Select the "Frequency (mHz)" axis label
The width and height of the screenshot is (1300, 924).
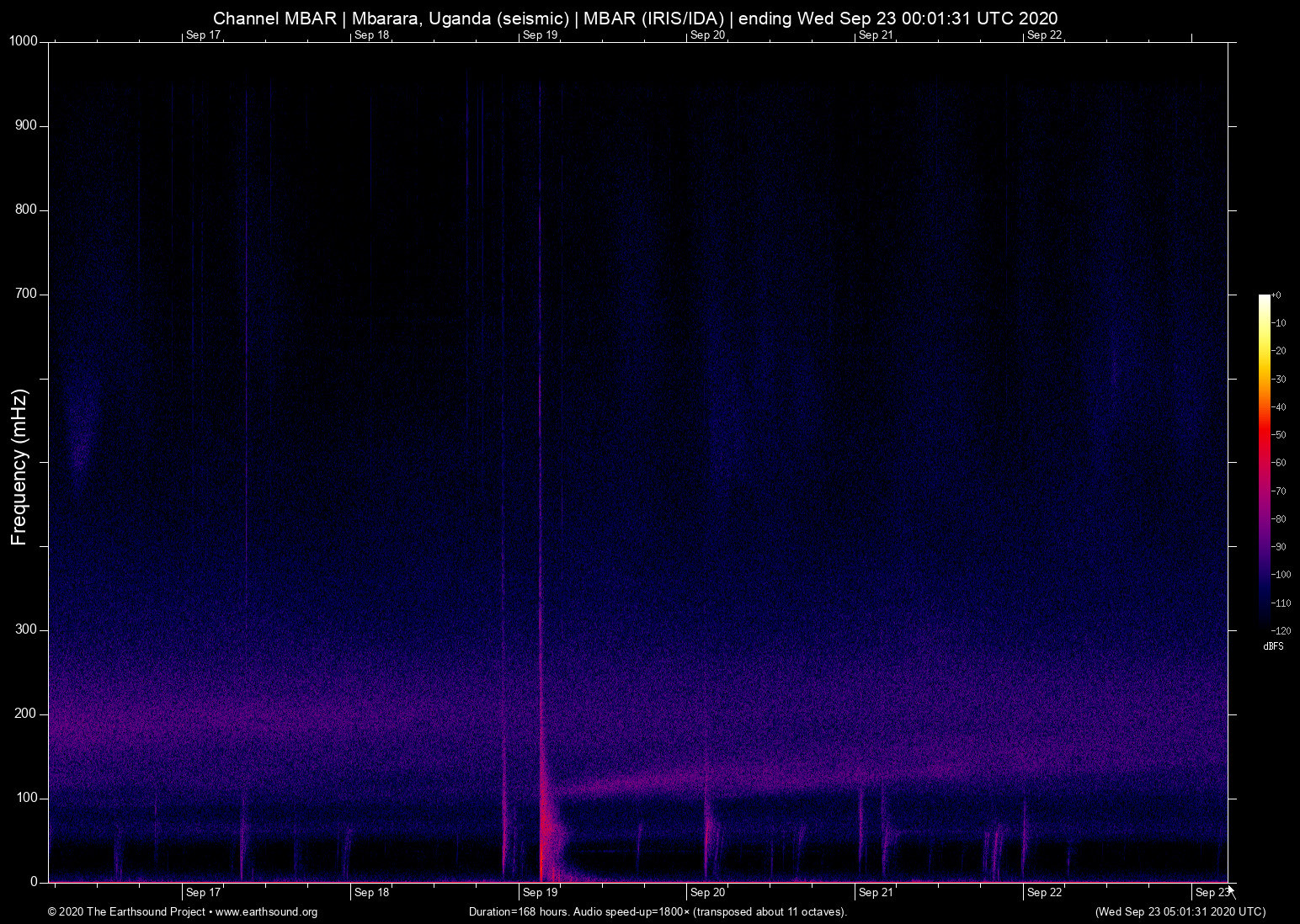click(x=18, y=464)
